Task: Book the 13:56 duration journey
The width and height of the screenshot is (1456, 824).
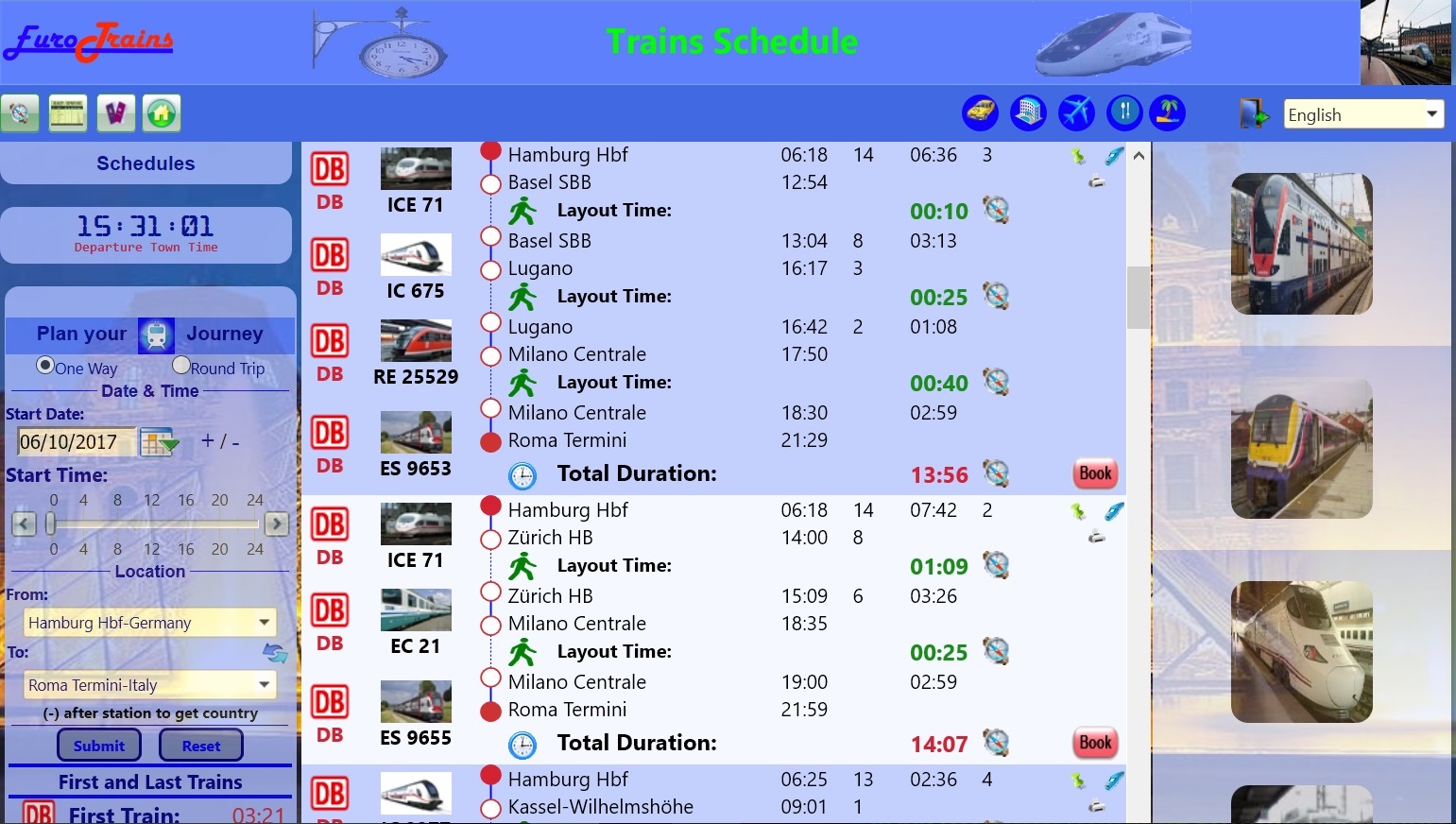Action: pyautogui.click(x=1095, y=473)
